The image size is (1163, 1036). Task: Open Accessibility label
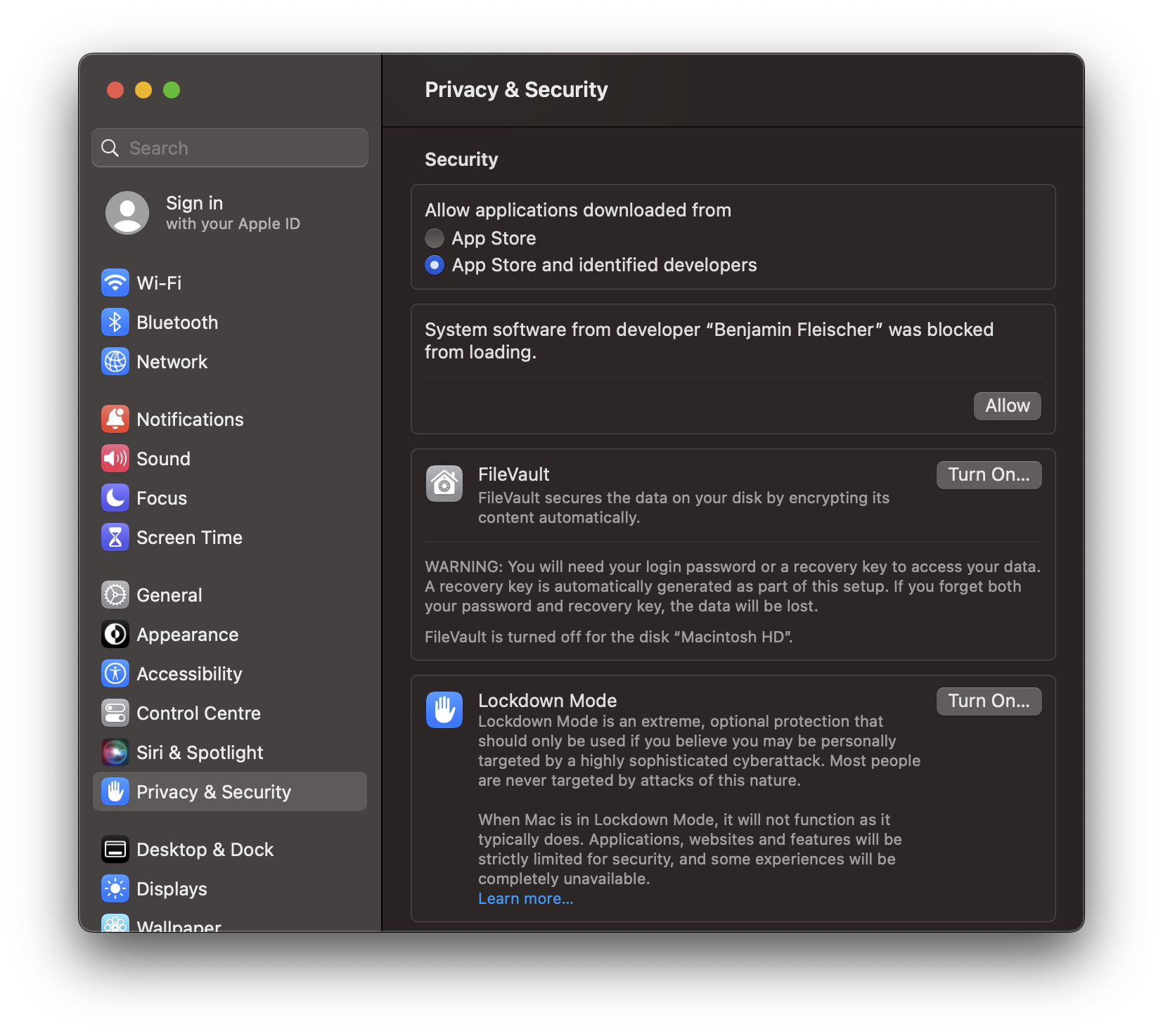[x=189, y=674]
